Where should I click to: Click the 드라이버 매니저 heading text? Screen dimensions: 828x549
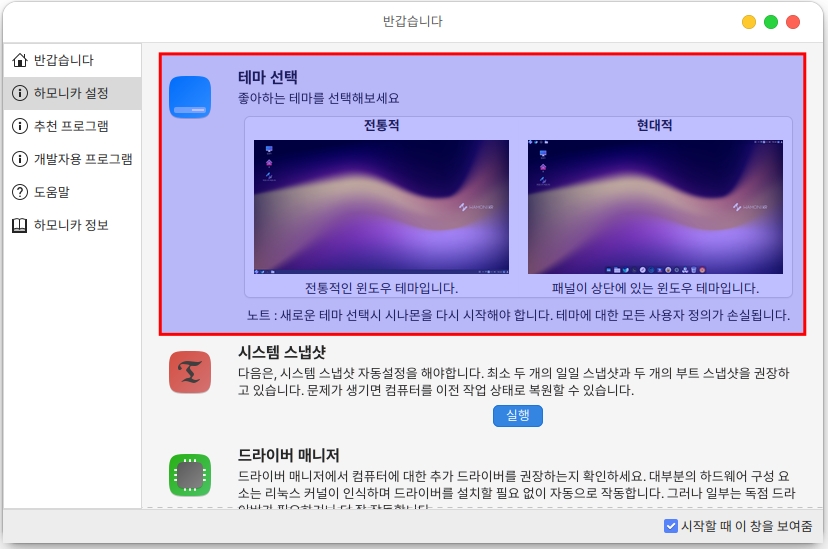[x=289, y=454]
